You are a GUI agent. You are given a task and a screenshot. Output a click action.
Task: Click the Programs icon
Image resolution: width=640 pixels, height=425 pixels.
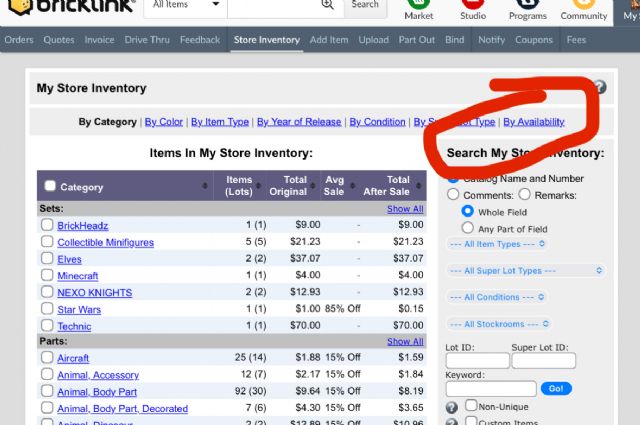coord(527,6)
